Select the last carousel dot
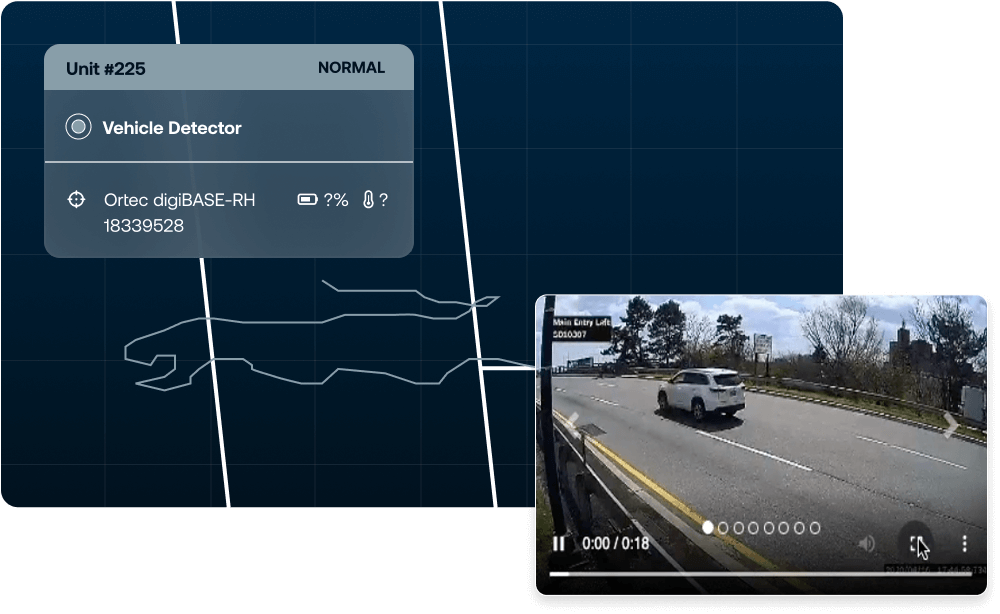The width and height of the screenshot is (1000, 614). pos(814,527)
